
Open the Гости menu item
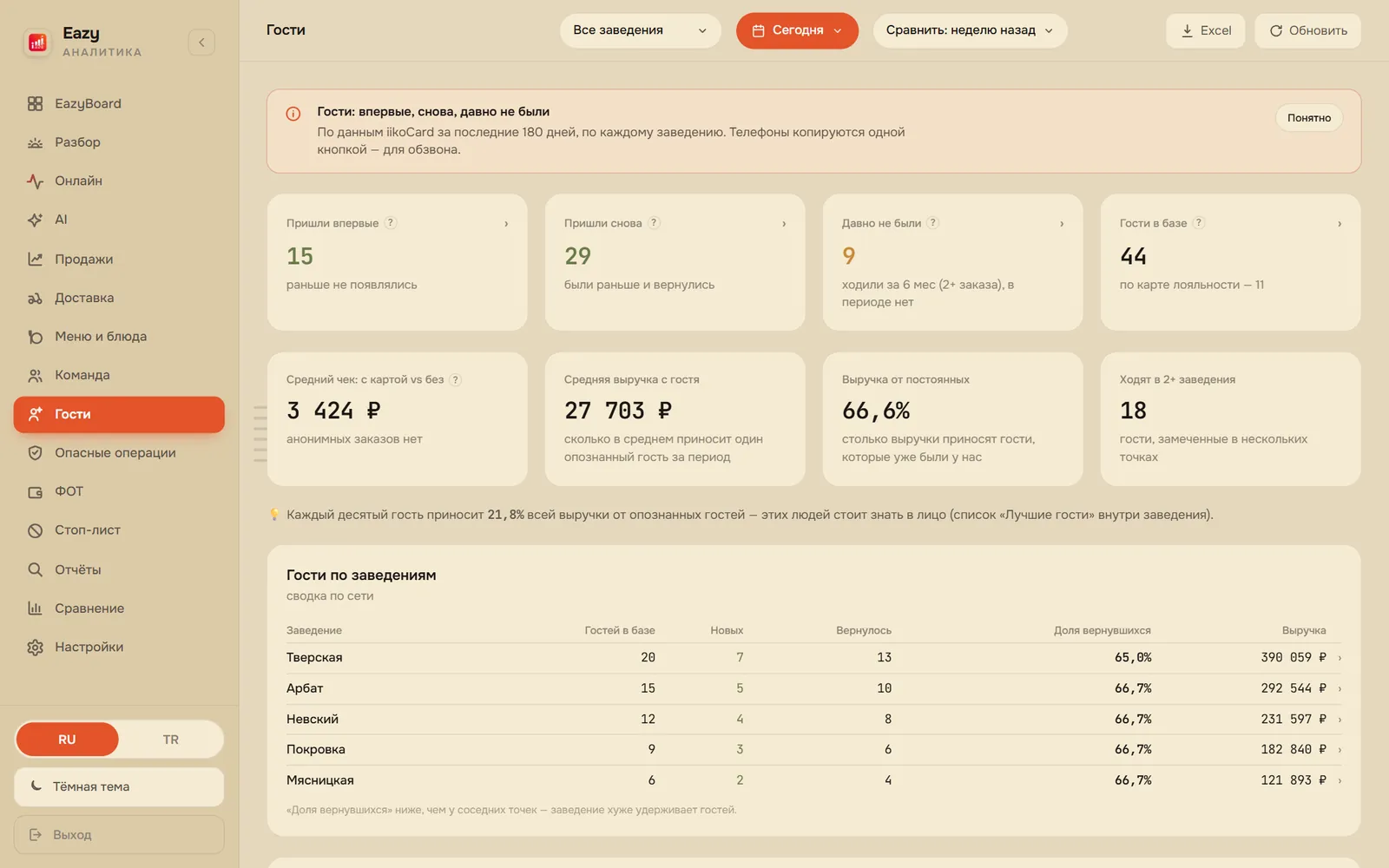pos(119,414)
